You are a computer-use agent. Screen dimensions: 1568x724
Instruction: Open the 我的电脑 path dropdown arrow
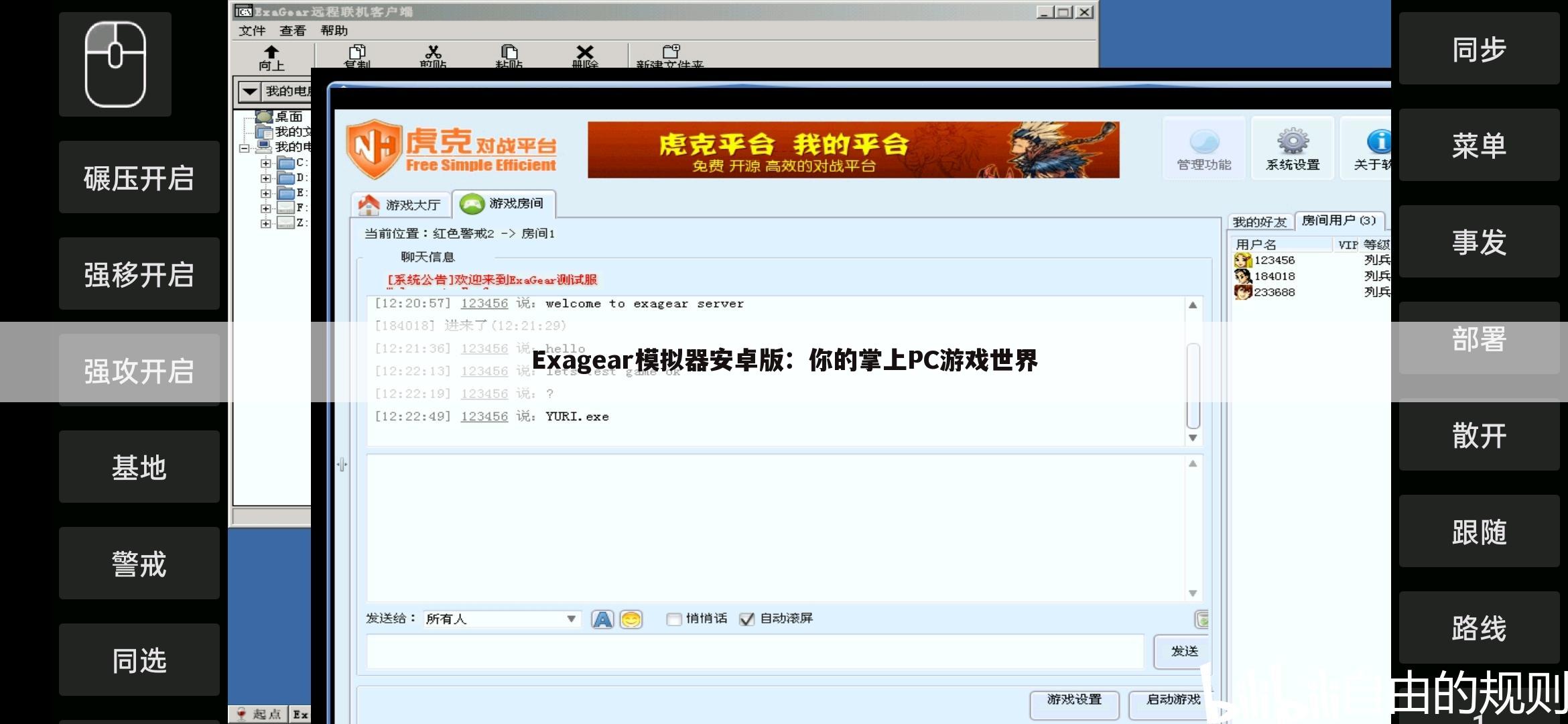tap(250, 92)
